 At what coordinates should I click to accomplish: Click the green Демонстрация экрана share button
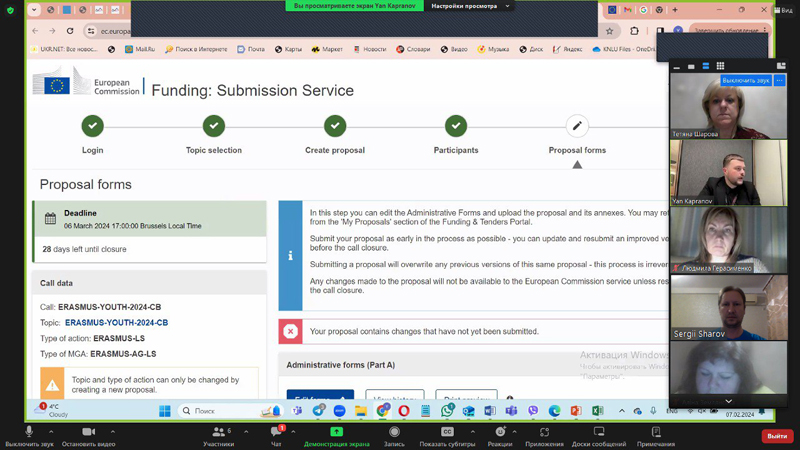(x=336, y=435)
